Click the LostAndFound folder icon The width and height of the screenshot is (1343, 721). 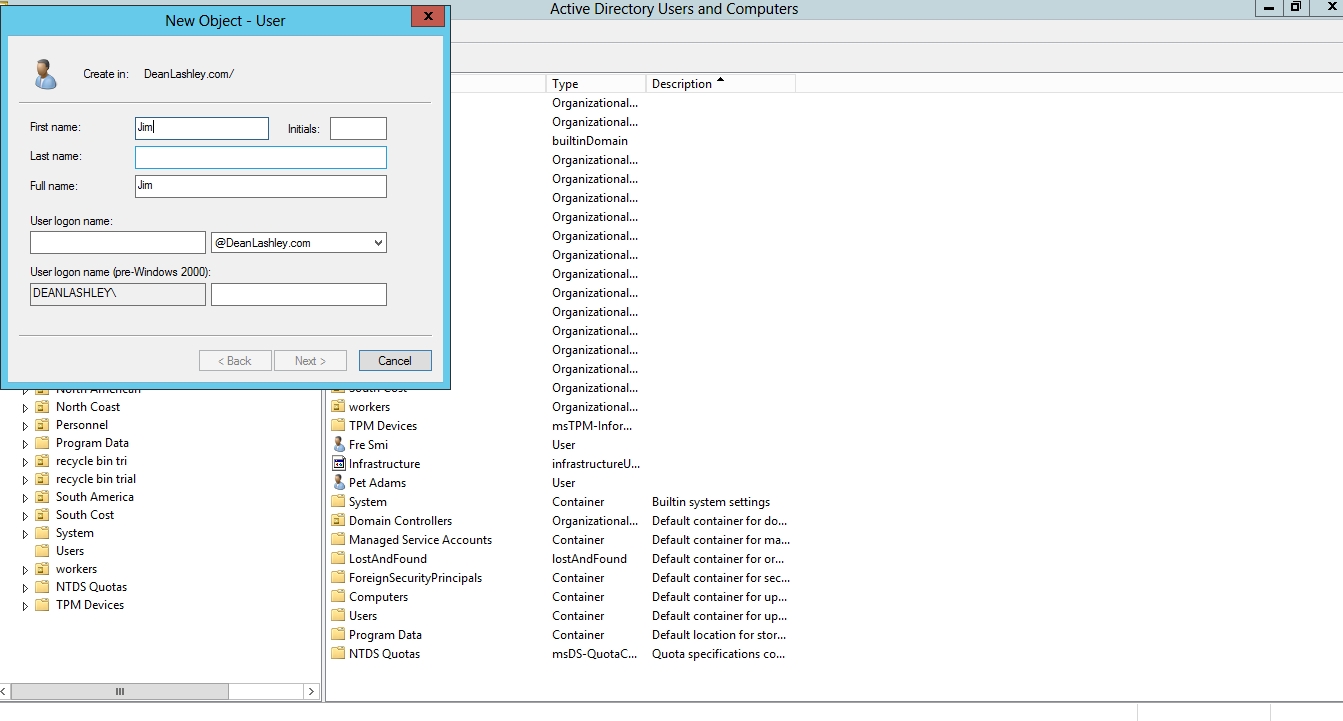click(x=338, y=559)
